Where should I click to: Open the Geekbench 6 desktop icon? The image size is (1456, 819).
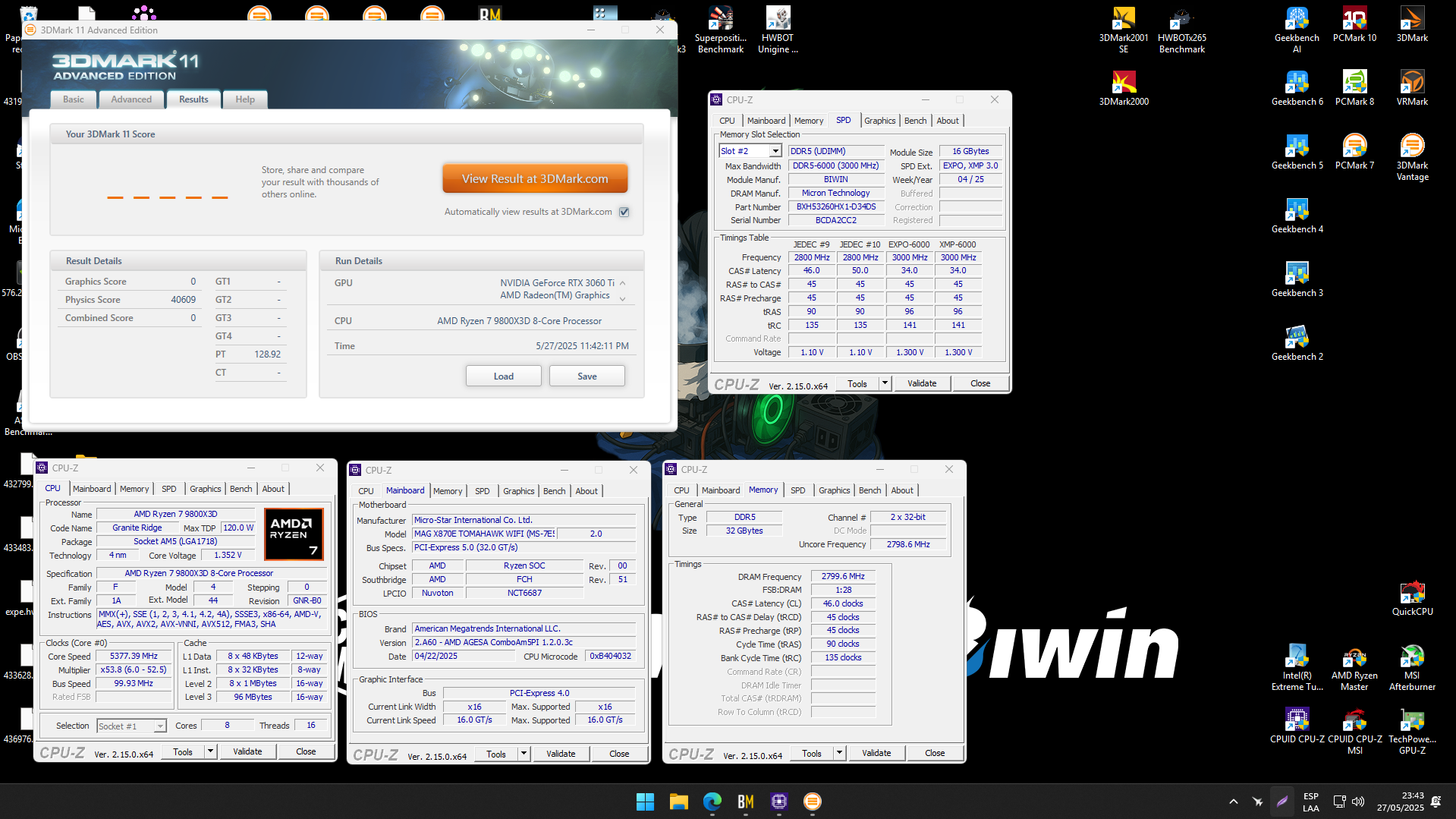pos(1297,88)
